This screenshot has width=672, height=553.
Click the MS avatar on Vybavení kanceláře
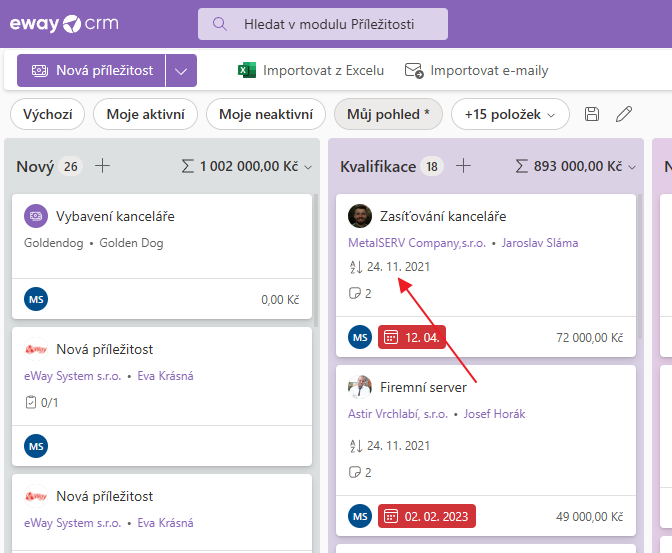click(36, 299)
